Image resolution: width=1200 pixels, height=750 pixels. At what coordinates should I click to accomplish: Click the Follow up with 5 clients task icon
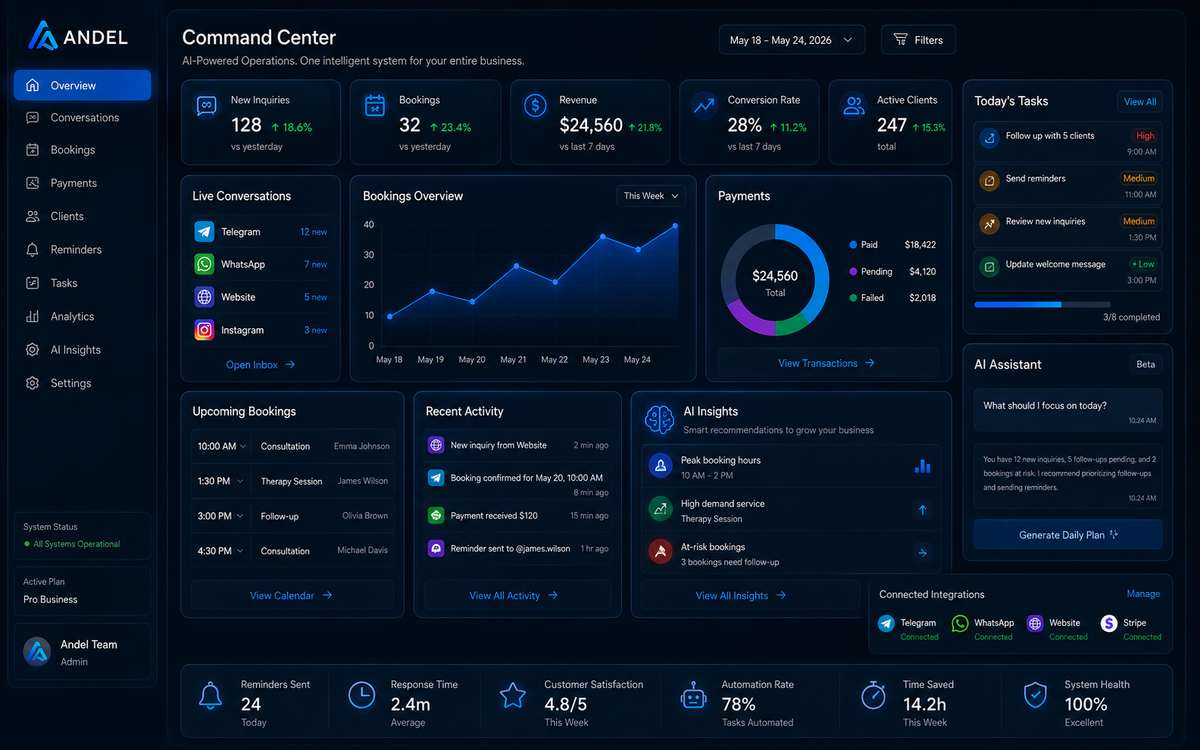click(x=989, y=139)
